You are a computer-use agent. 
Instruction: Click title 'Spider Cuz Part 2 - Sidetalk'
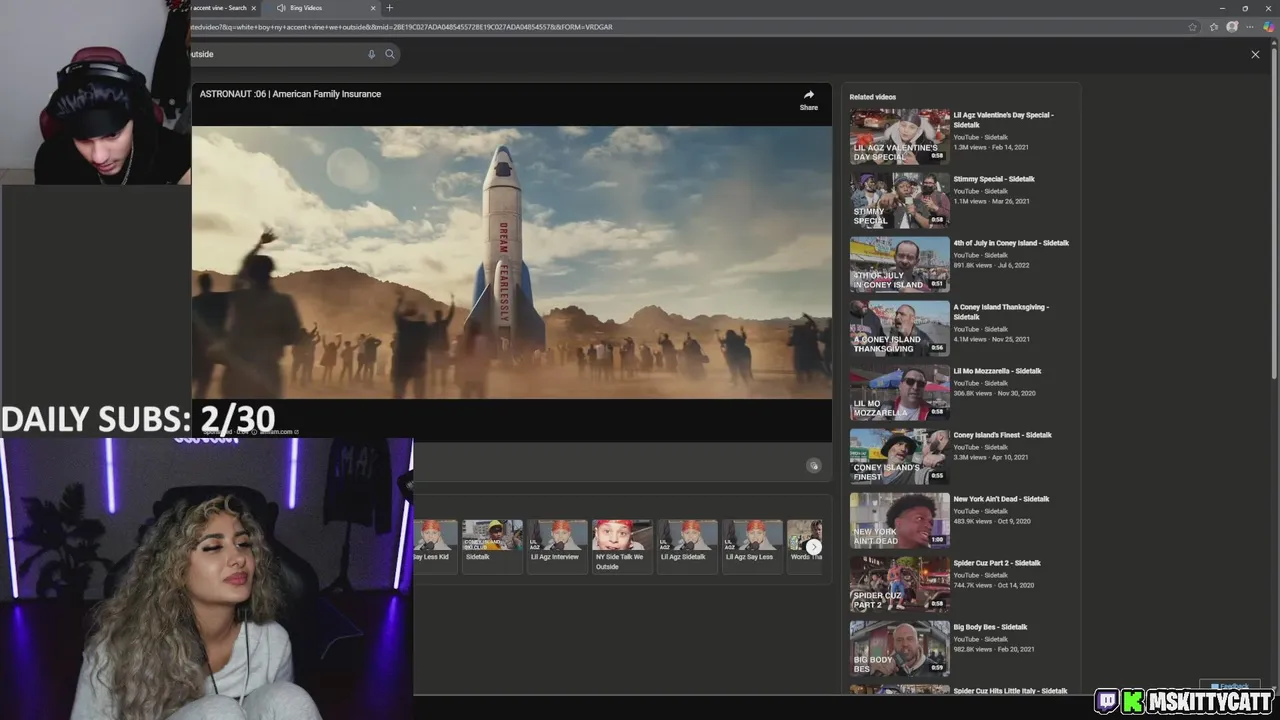point(997,563)
